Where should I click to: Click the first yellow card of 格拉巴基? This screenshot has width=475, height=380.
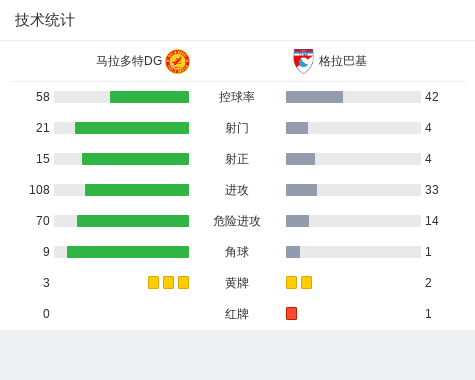(x=291, y=283)
